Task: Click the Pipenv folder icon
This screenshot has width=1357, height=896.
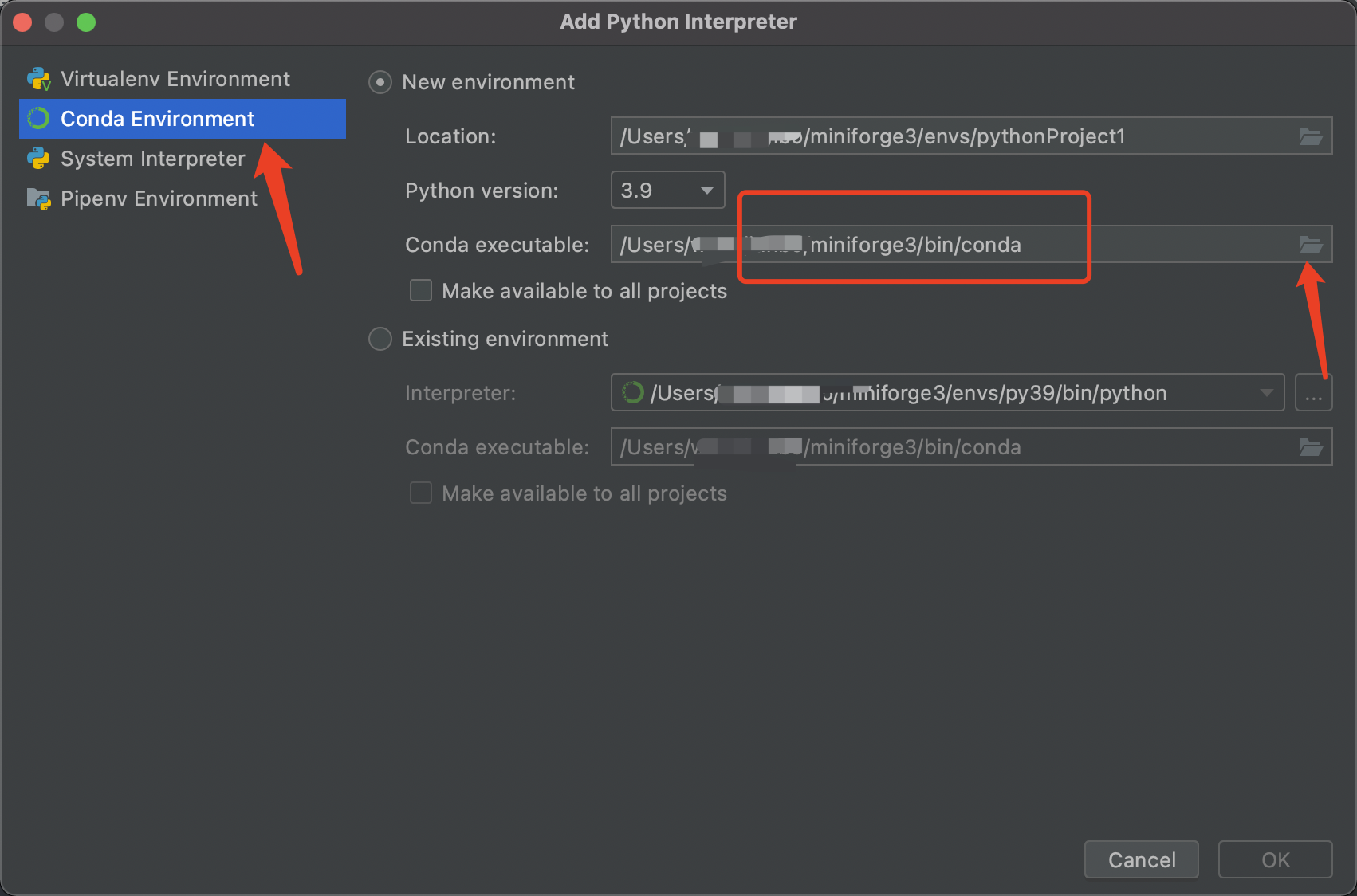Action: coord(39,198)
